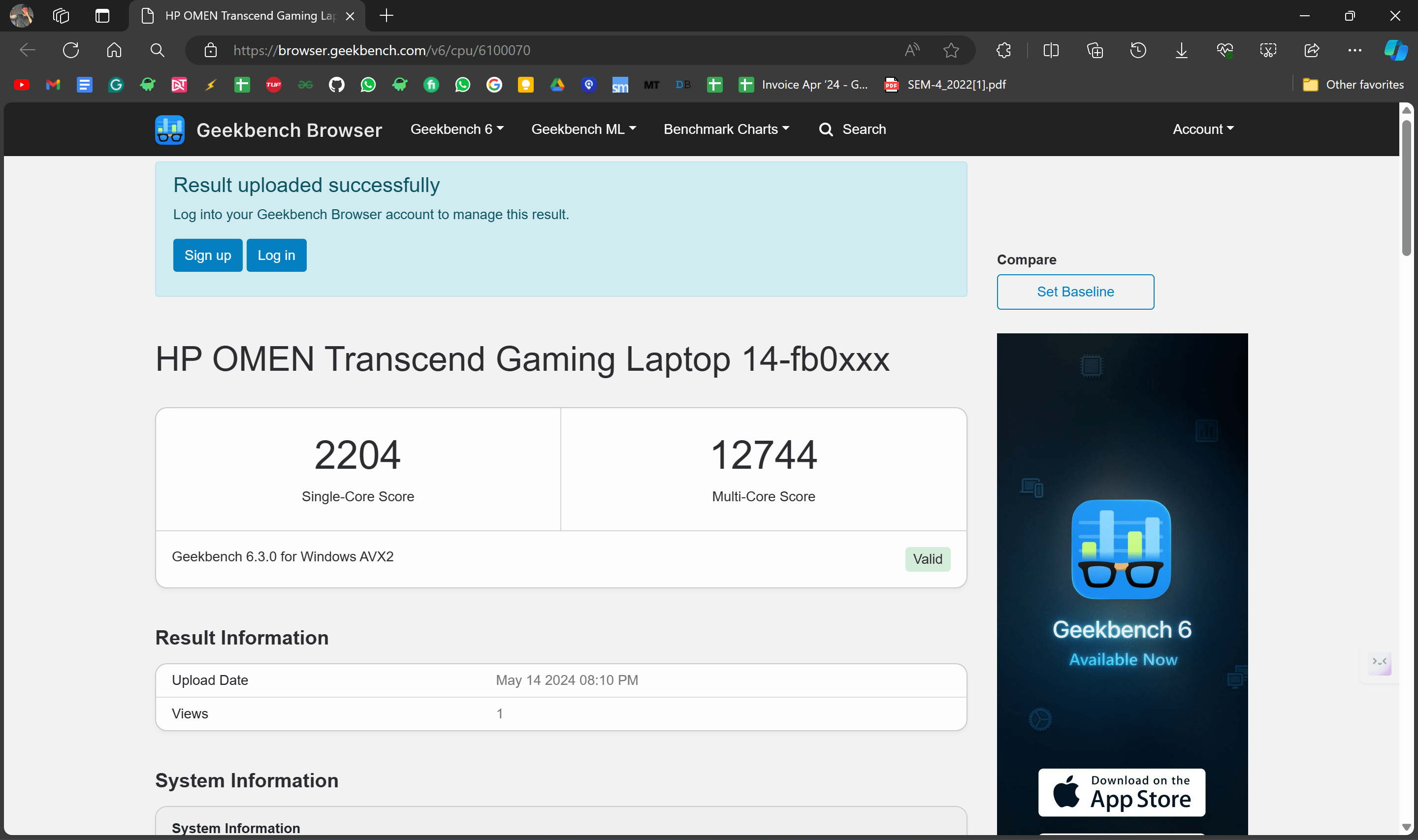
Task: Add page to favorites star icon
Action: (x=951, y=50)
